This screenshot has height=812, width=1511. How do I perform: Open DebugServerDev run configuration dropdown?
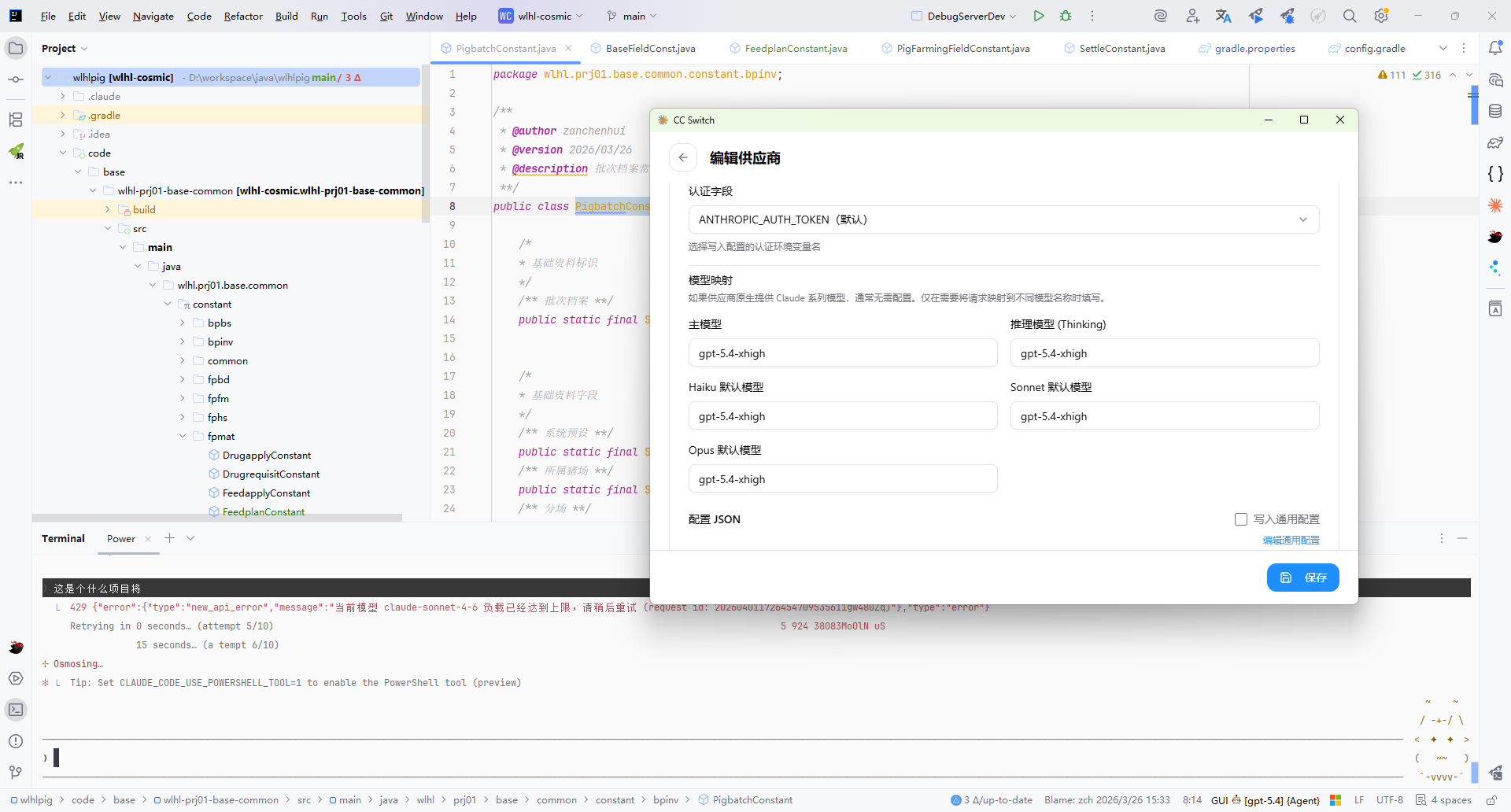tap(964, 16)
